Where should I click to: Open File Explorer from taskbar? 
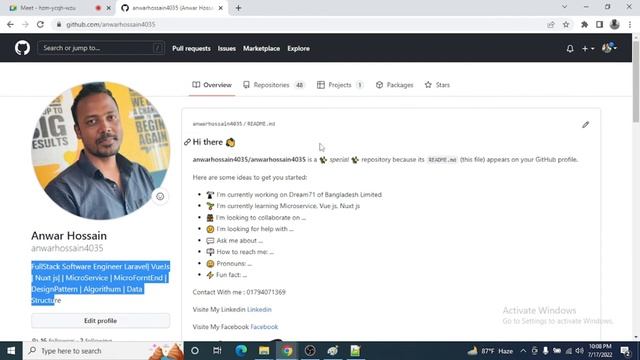click(264, 351)
